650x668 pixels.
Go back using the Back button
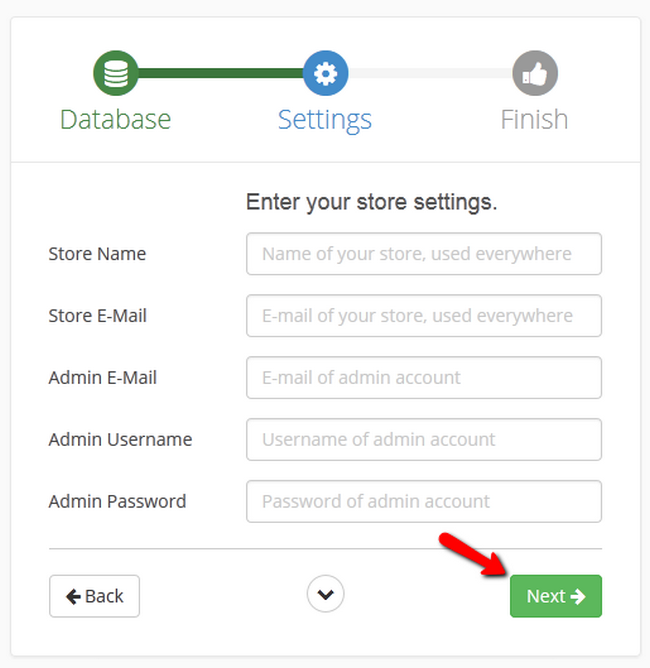tap(94, 596)
